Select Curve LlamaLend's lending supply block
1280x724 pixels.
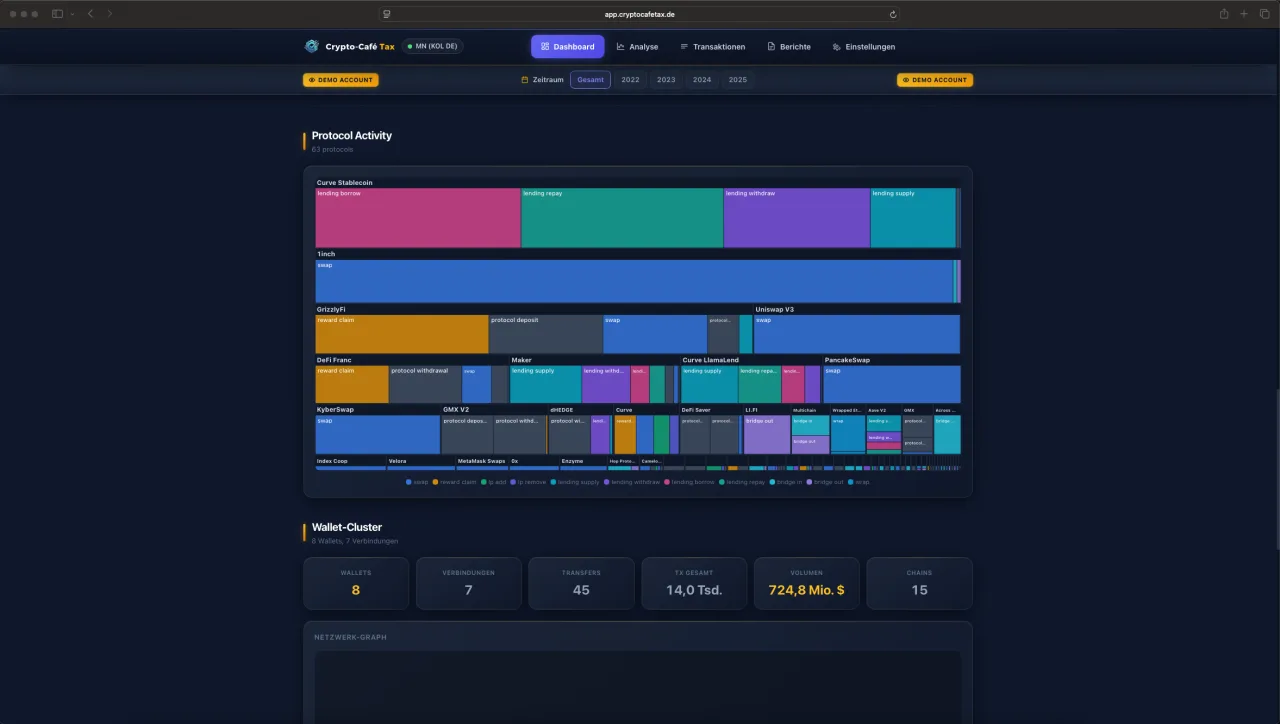point(710,384)
